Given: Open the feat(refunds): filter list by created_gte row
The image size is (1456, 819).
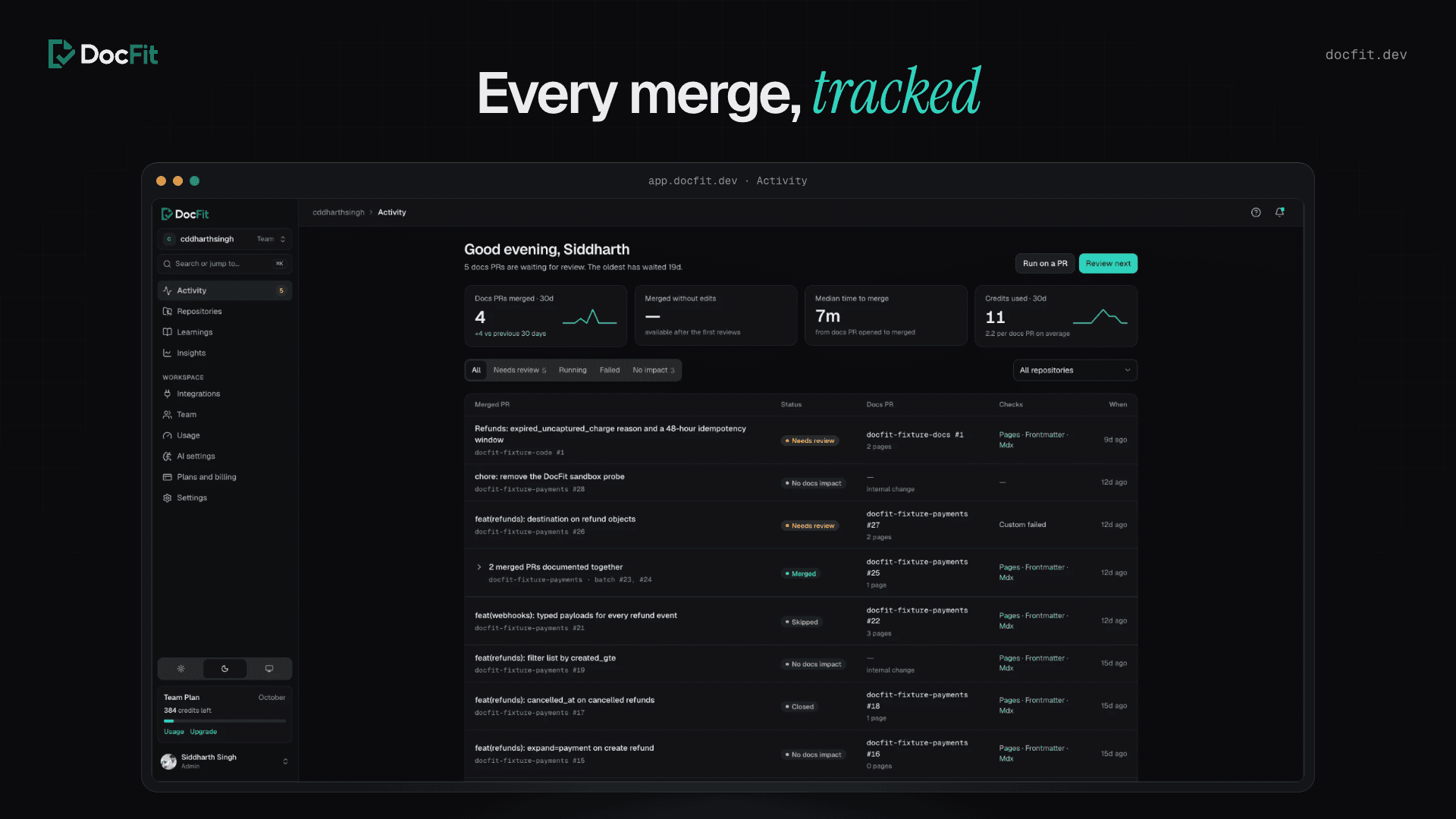Looking at the screenshot, I should point(800,664).
